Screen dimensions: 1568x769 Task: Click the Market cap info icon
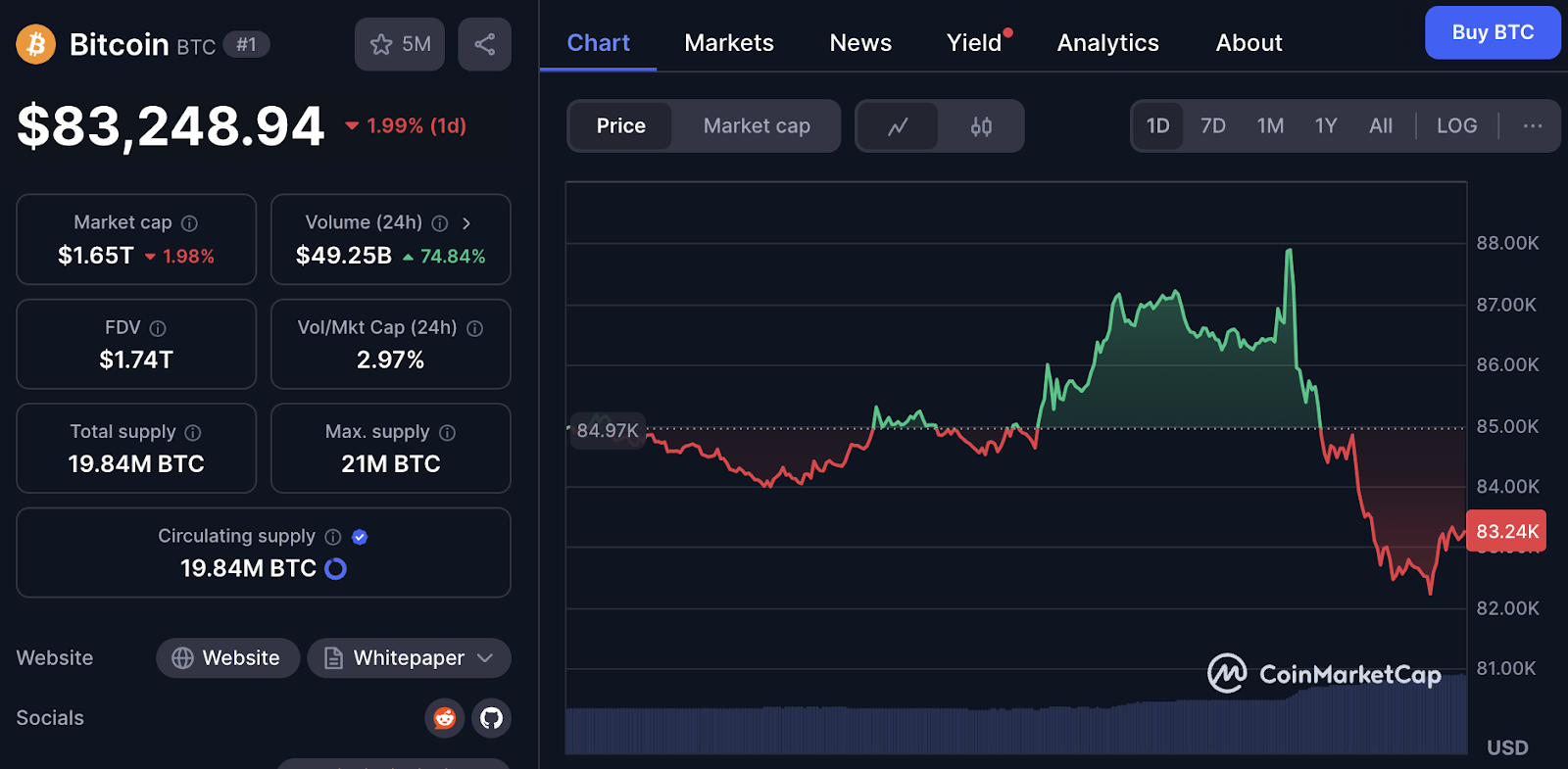point(190,223)
